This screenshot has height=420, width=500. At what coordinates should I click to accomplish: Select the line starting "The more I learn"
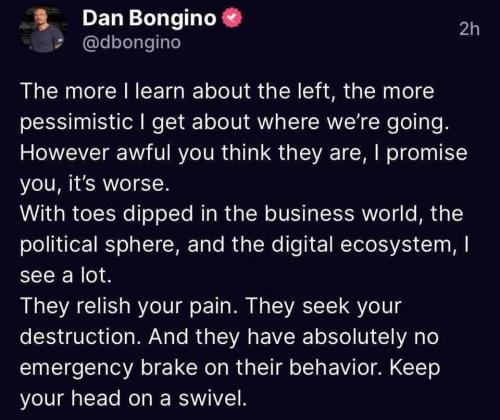227,91
